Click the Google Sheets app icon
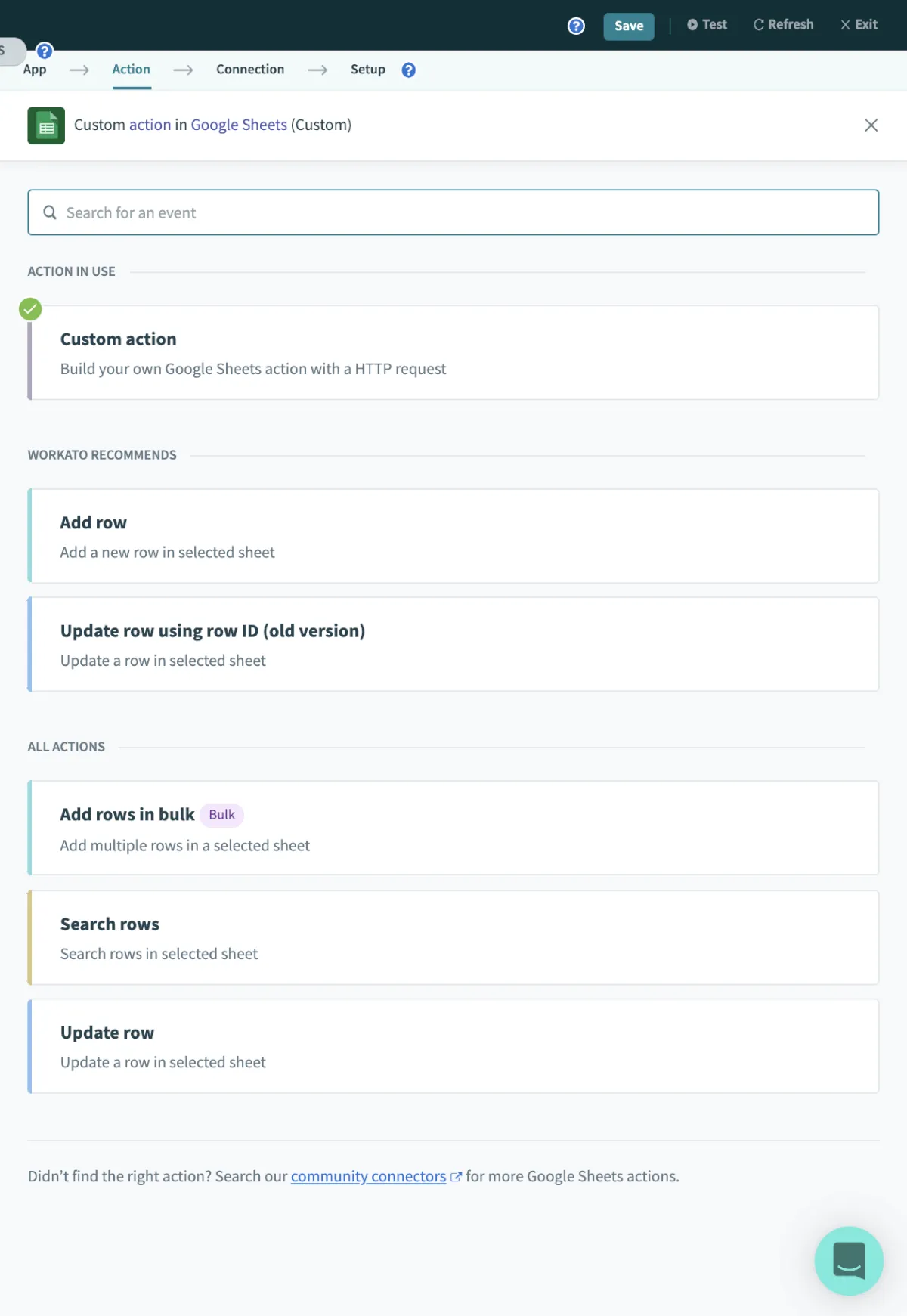This screenshot has height=1316, width=907. point(46,125)
